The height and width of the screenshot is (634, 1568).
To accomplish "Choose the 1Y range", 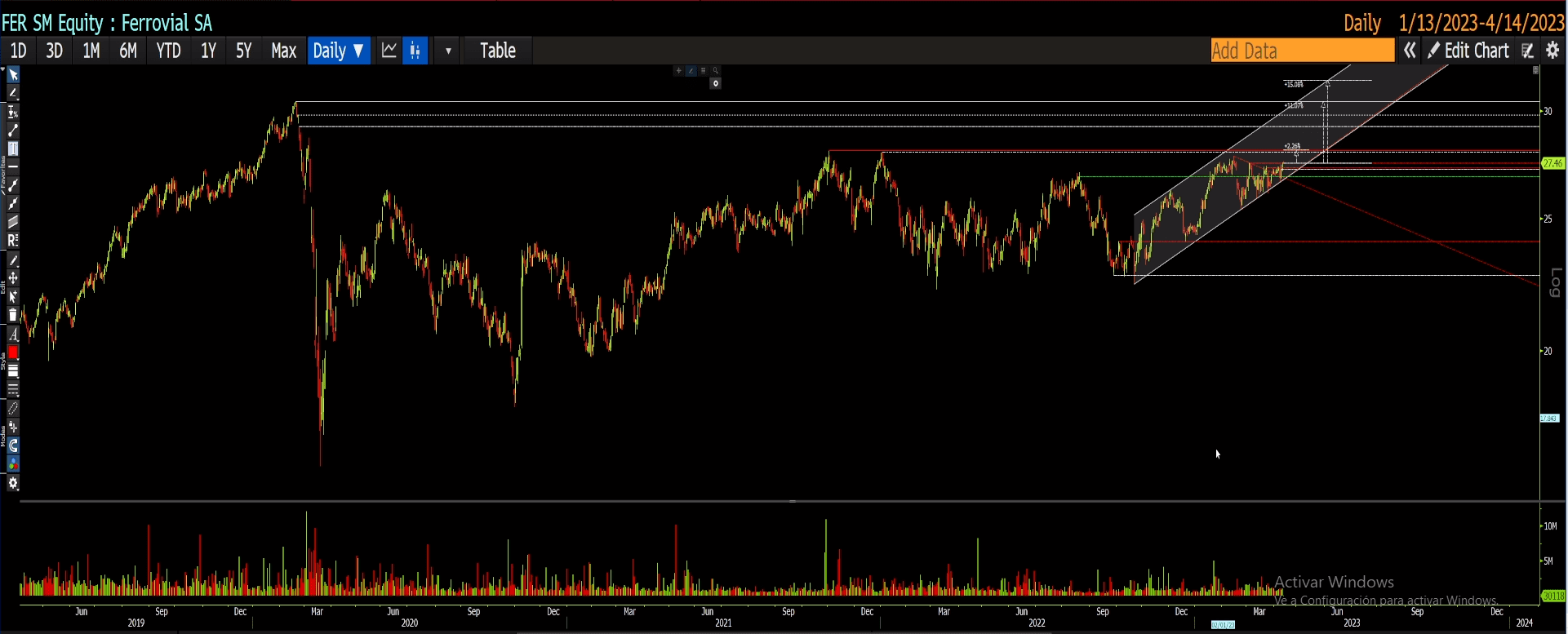I will [208, 51].
